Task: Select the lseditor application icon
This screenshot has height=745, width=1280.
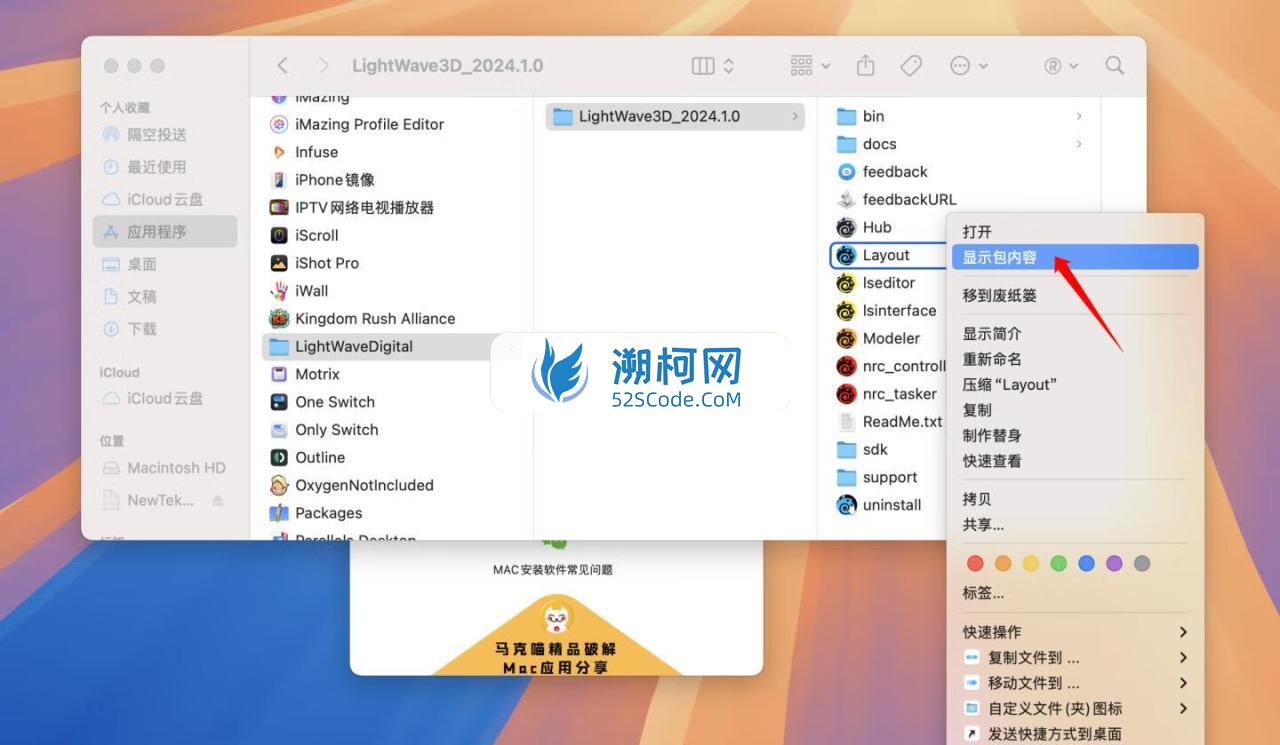Action: coord(846,283)
